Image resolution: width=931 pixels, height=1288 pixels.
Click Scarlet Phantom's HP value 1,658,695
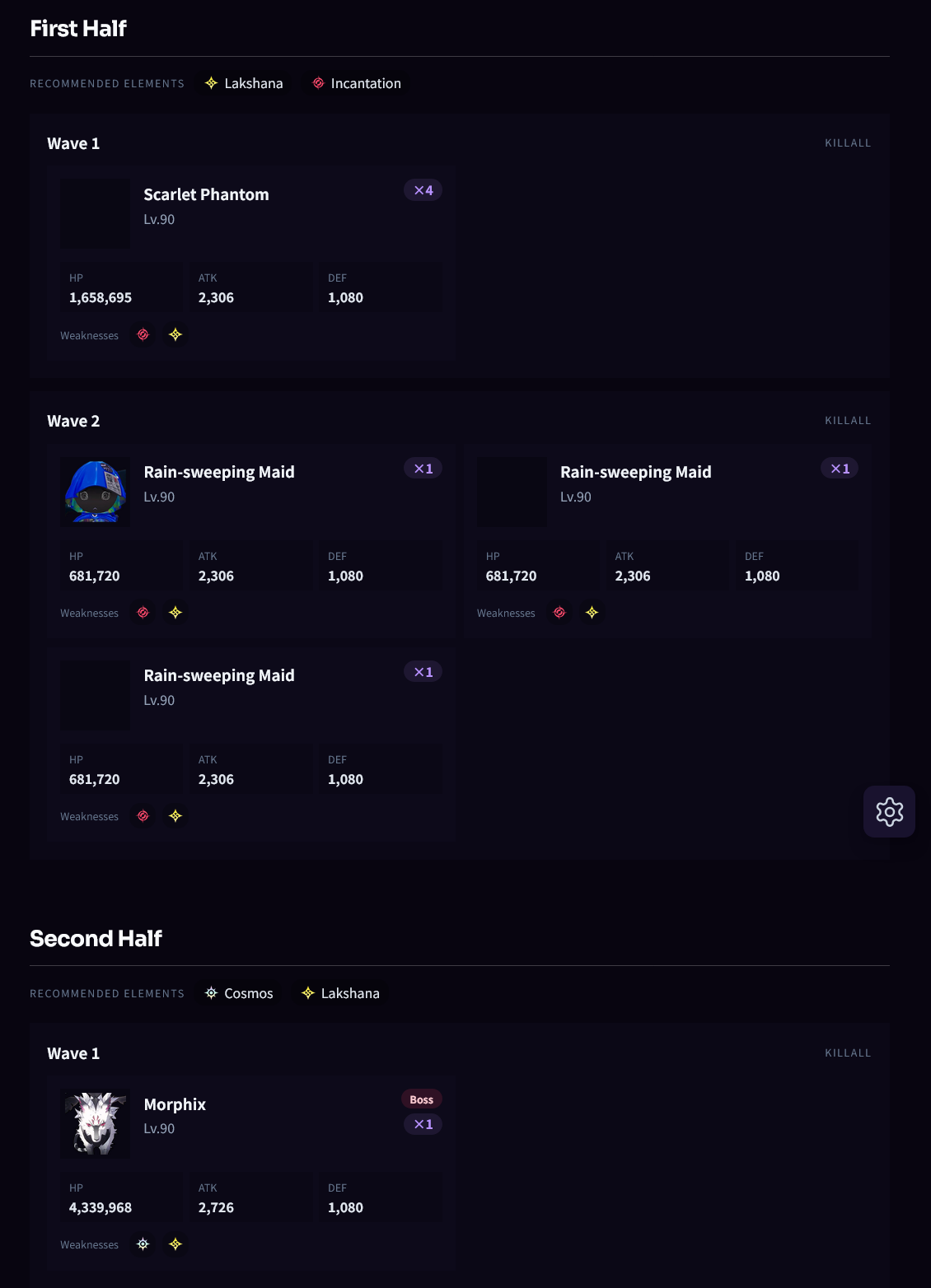[x=101, y=297]
